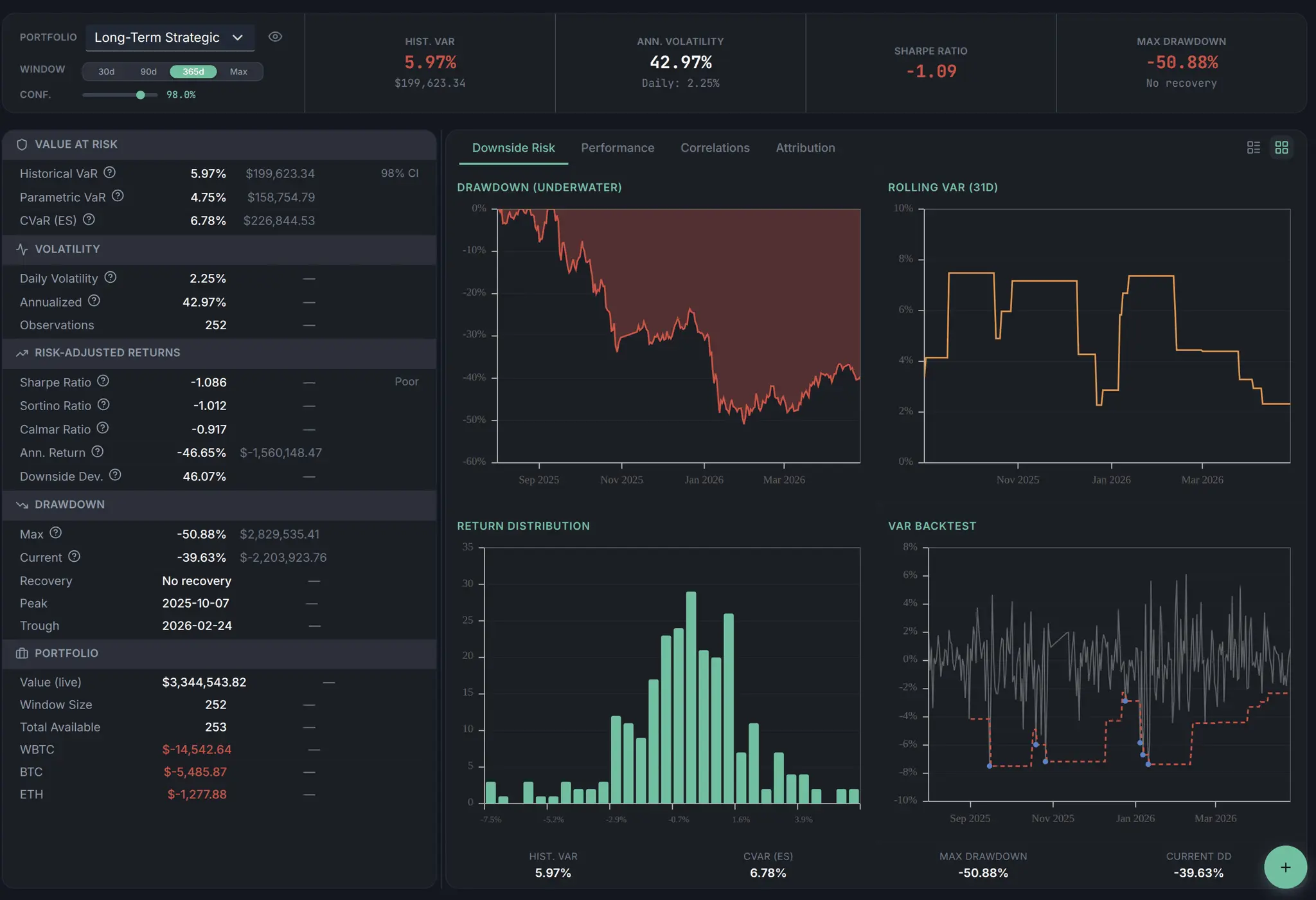Screen dimensions: 1316x900
Task: Switch charts to list layout view
Action: 1253,148
